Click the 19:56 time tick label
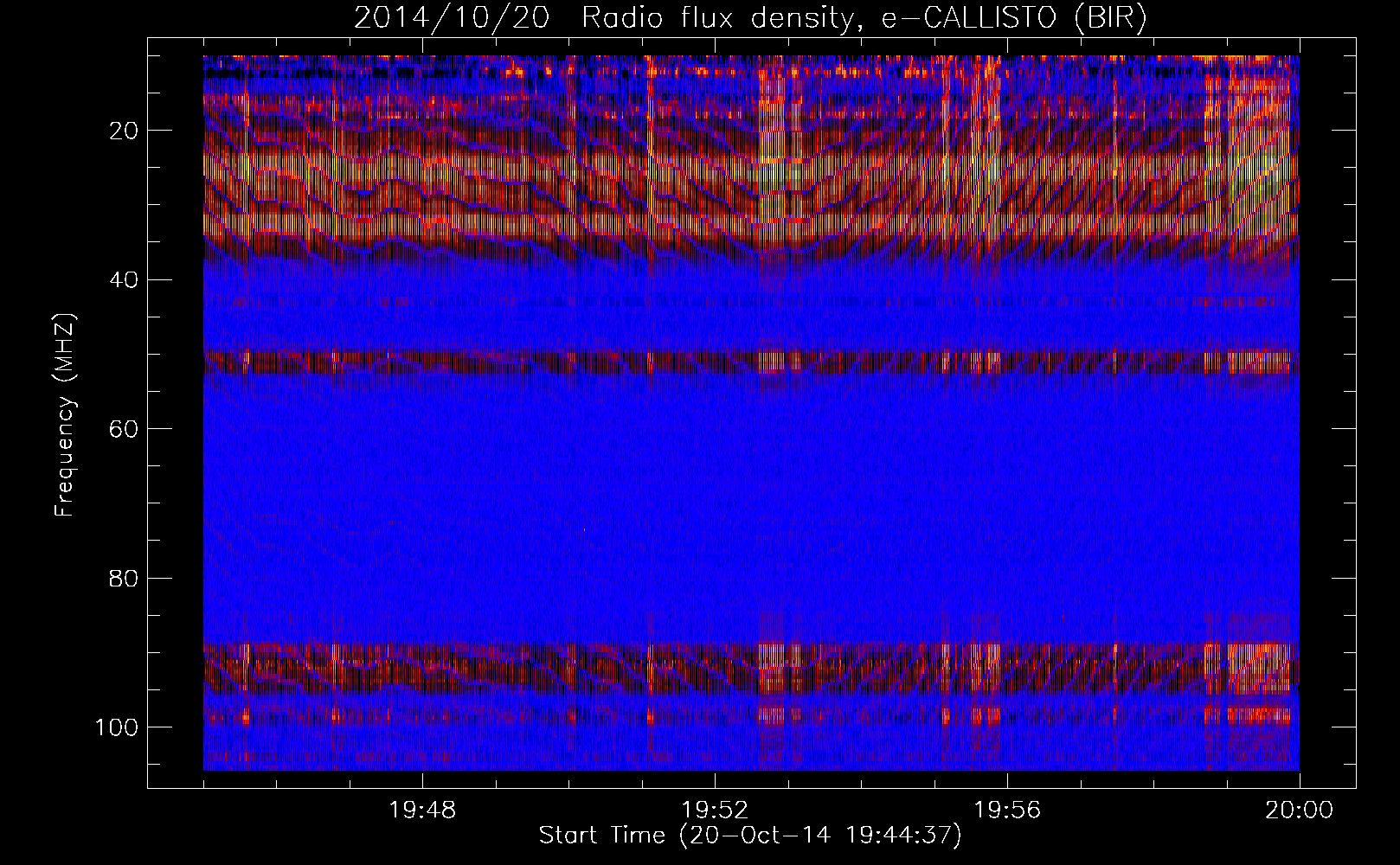 pyautogui.click(x=1007, y=811)
